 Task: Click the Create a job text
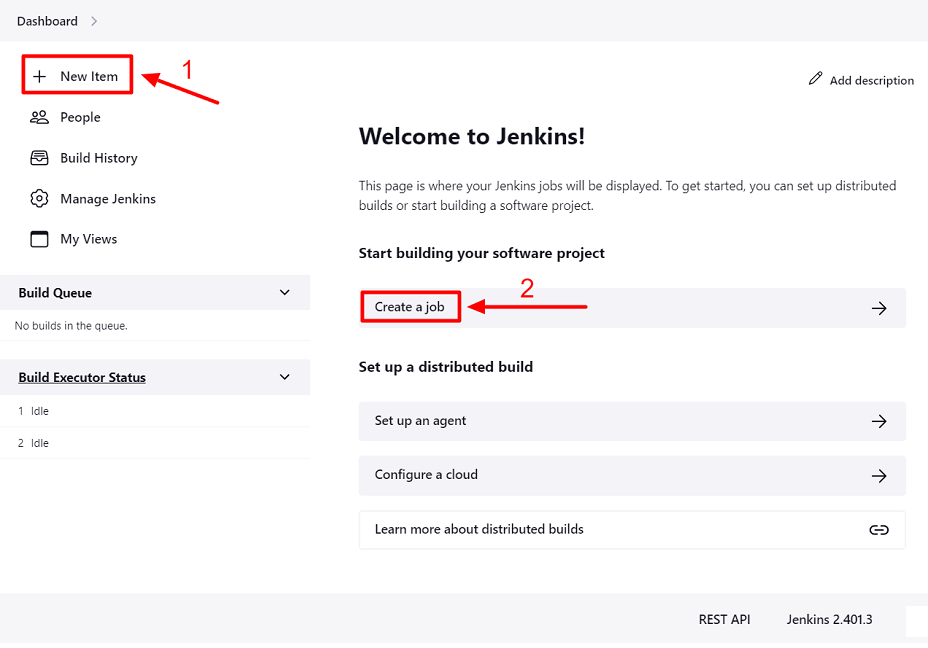(x=409, y=307)
